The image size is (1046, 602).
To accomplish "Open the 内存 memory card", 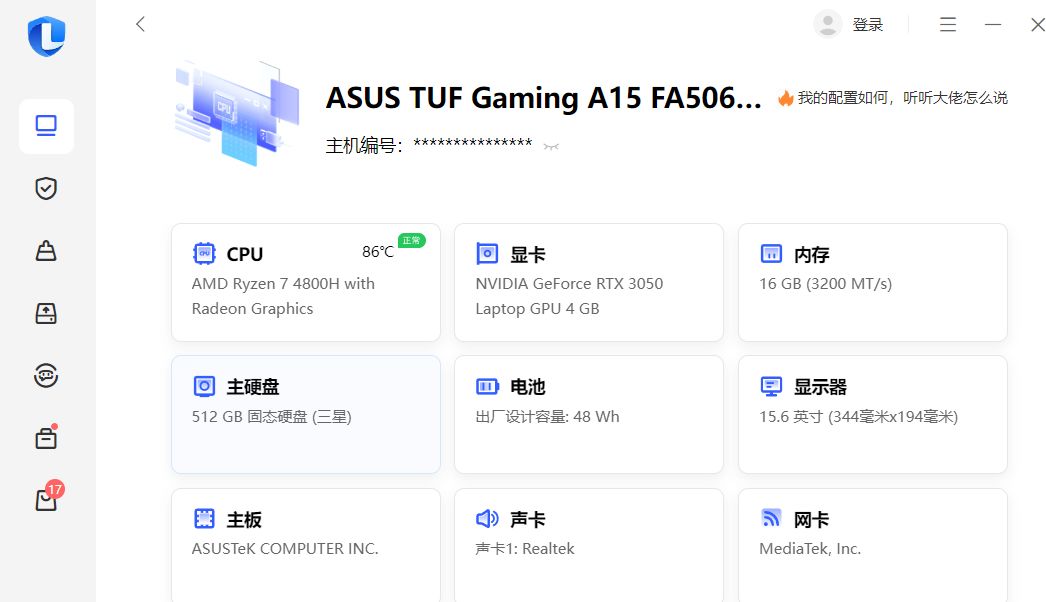I will pyautogui.click(x=873, y=282).
